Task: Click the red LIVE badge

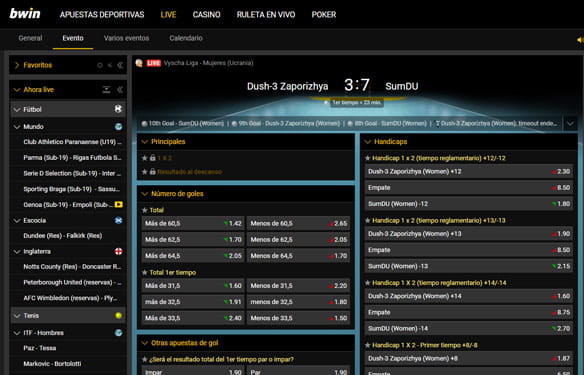Action: (153, 63)
